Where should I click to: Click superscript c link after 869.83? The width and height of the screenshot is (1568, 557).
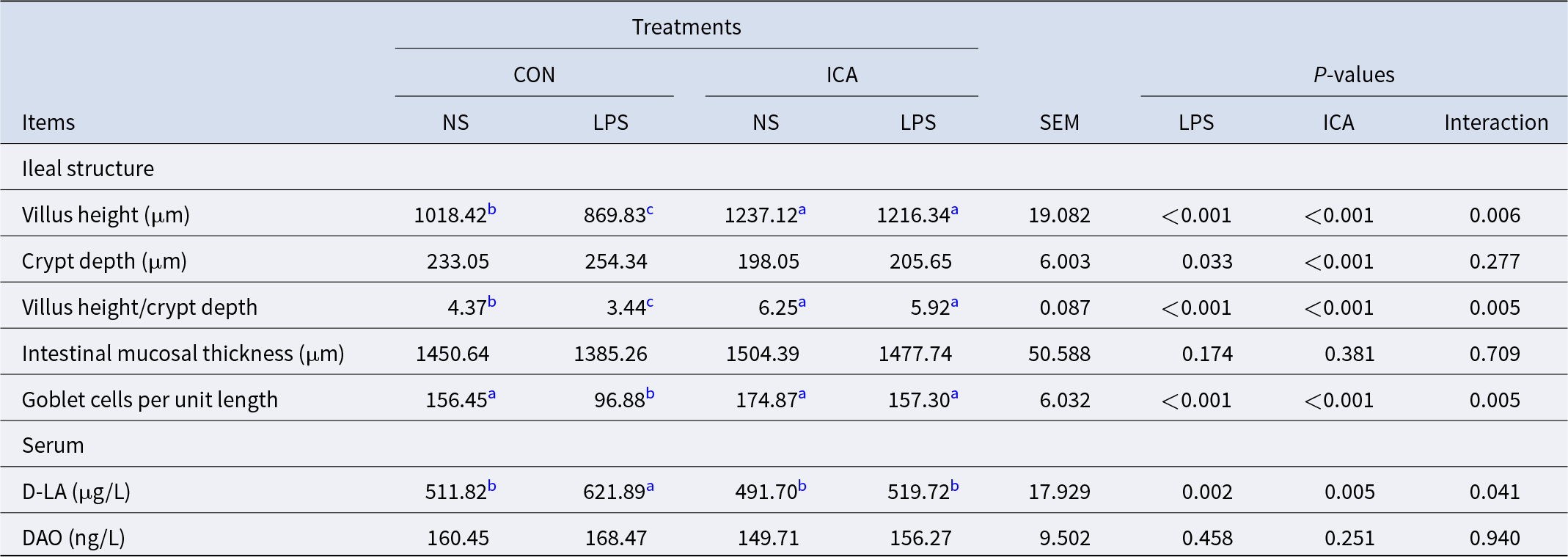point(650,210)
